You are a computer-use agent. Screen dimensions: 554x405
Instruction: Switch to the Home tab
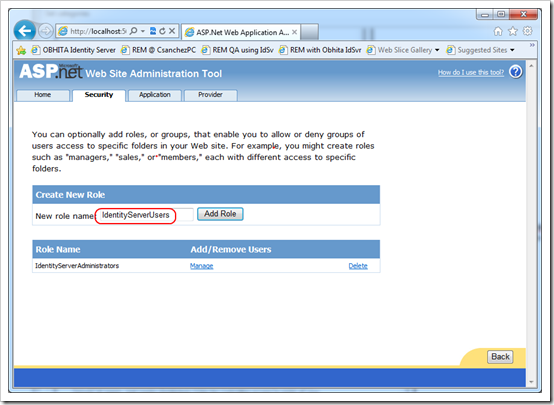(43, 95)
